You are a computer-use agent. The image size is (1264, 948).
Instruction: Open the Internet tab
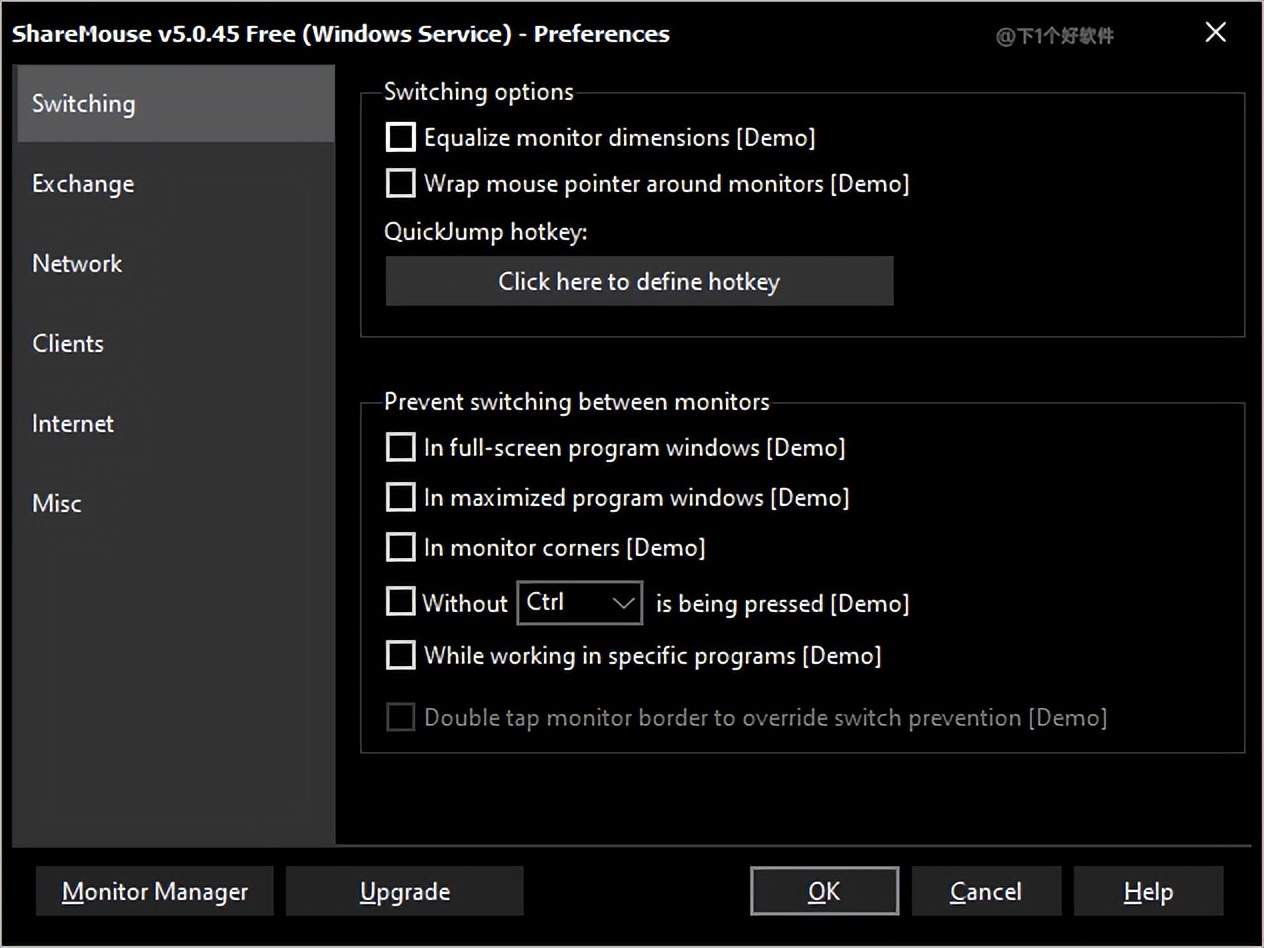(x=73, y=424)
